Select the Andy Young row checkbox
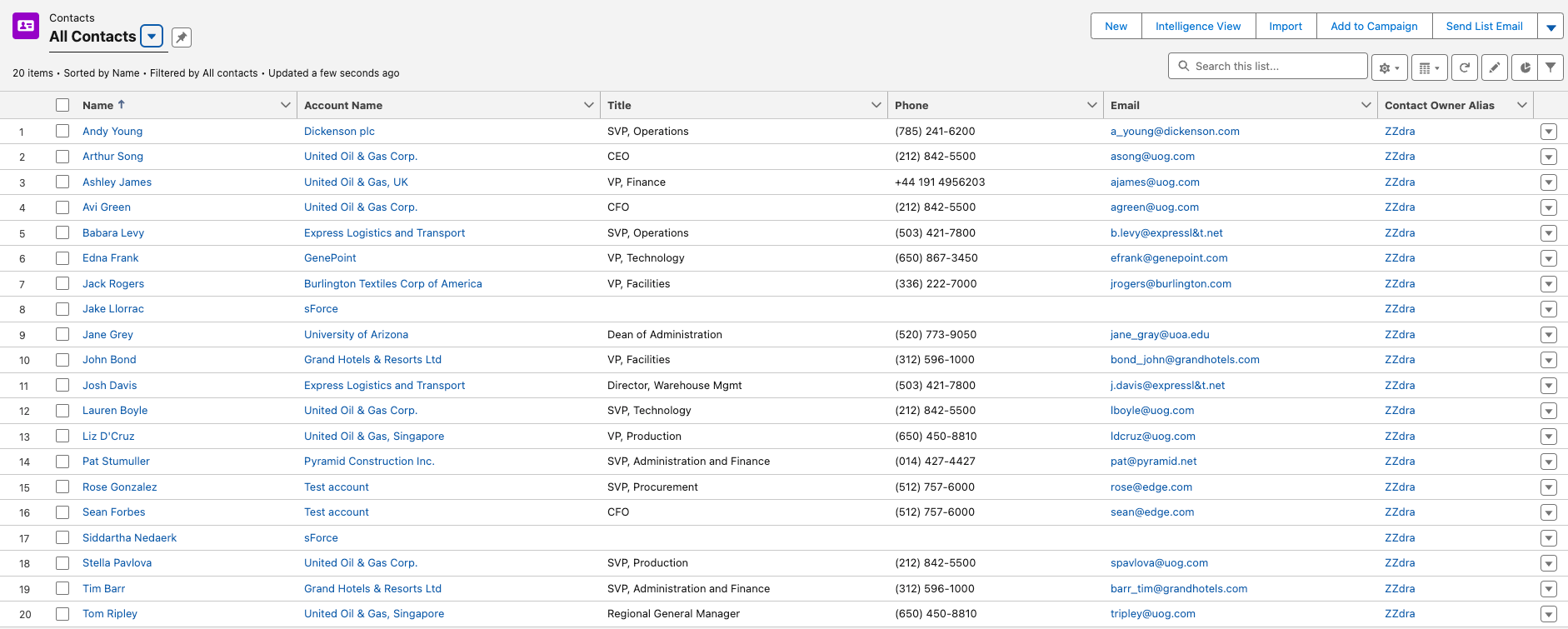 62,131
